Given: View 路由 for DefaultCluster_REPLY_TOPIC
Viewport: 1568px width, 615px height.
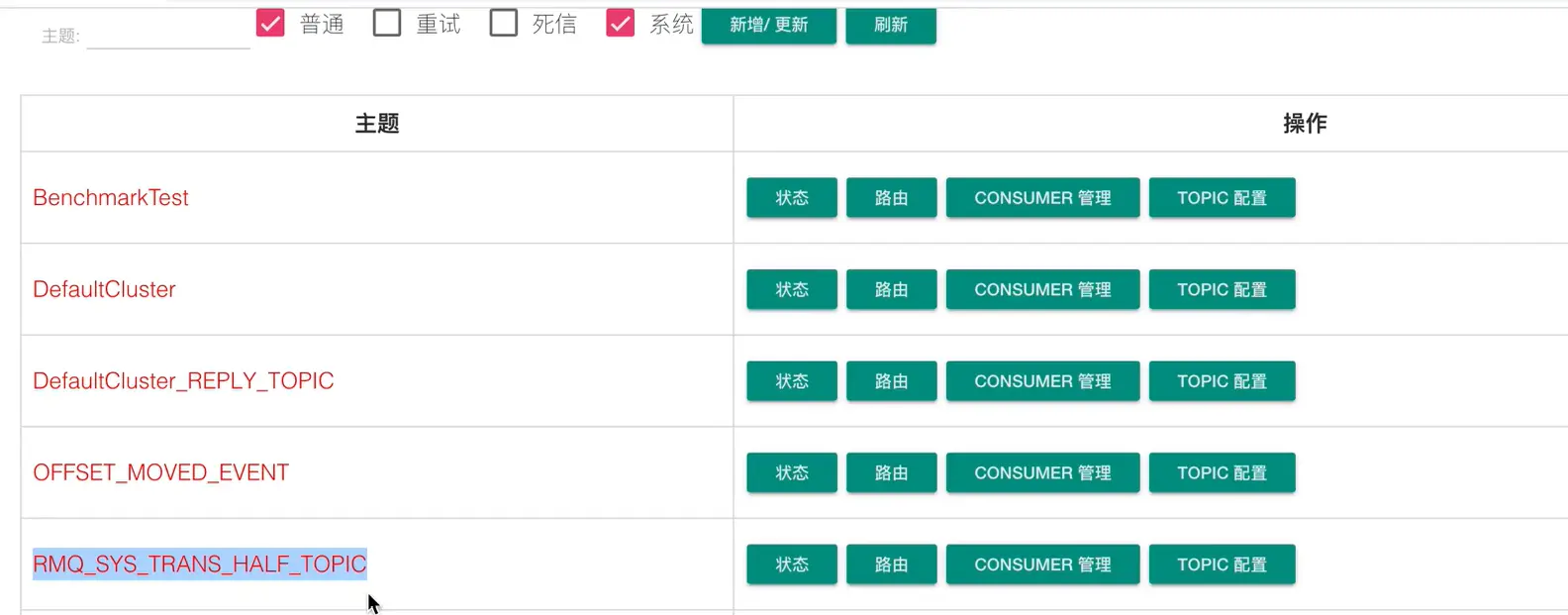Looking at the screenshot, I should click(x=891, y=381).
